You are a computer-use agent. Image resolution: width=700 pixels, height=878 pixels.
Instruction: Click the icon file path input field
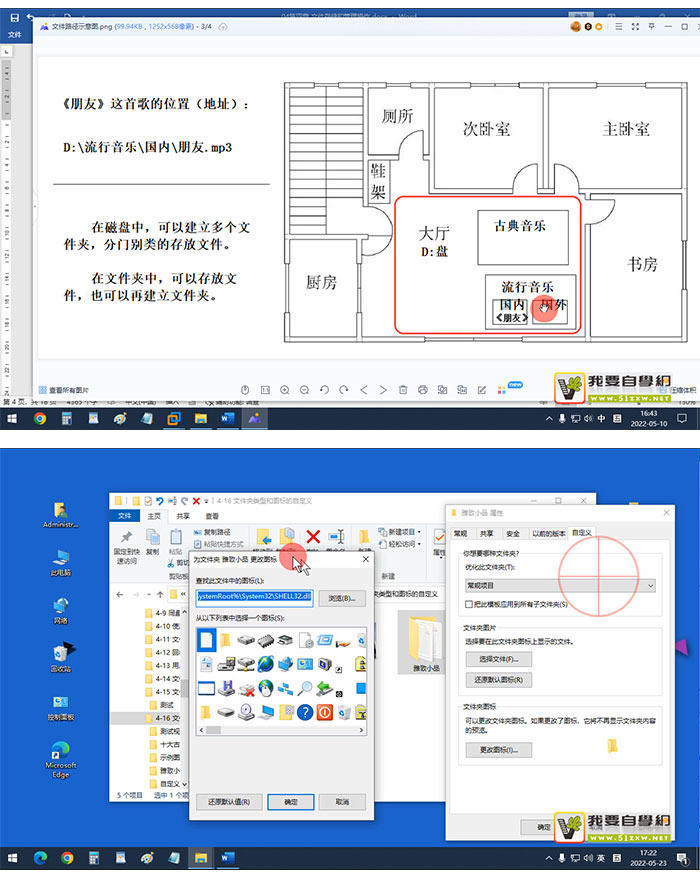(x=254, y=596)
